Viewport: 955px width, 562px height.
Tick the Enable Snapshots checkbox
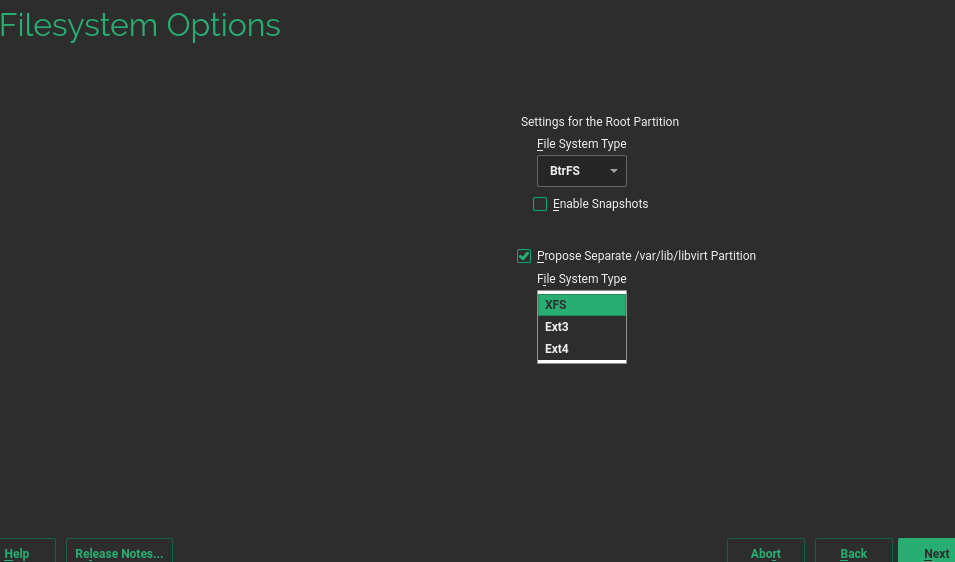click(x=540, y=204)
